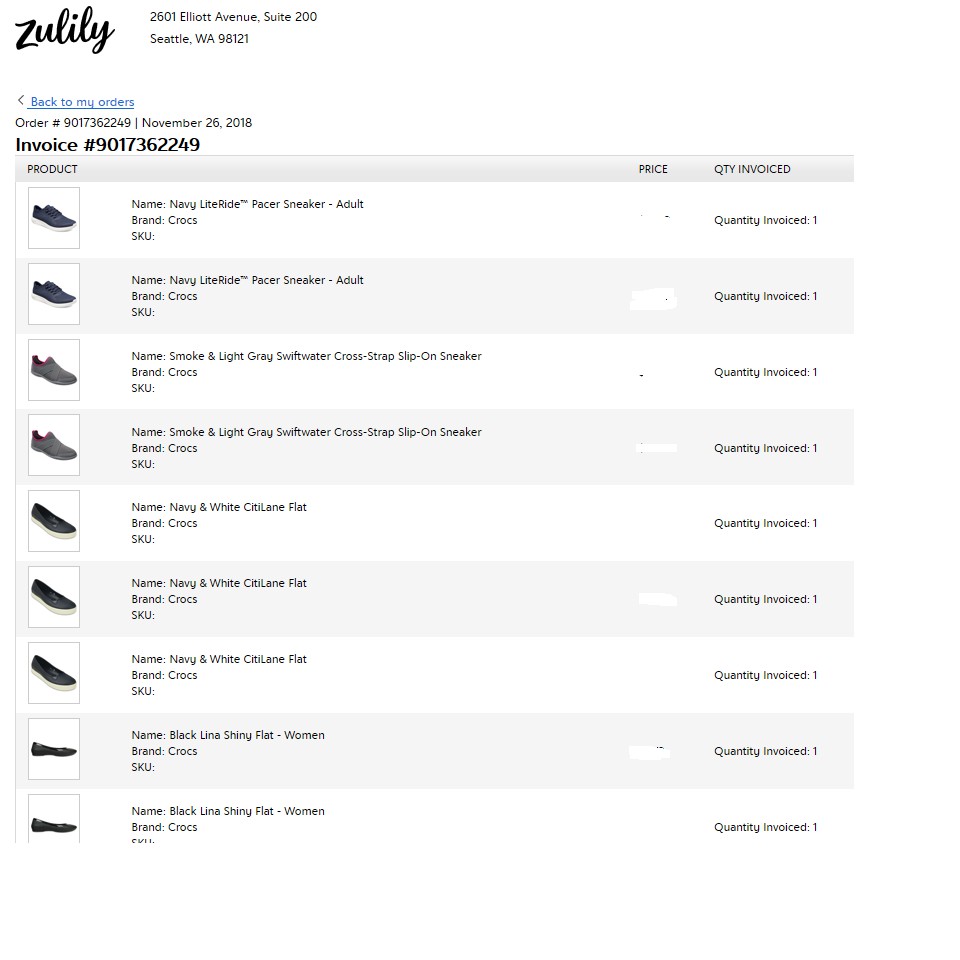
Task: Click the QTY INVOICED column header
Action: pyautogui.click(x=752, y=169)
